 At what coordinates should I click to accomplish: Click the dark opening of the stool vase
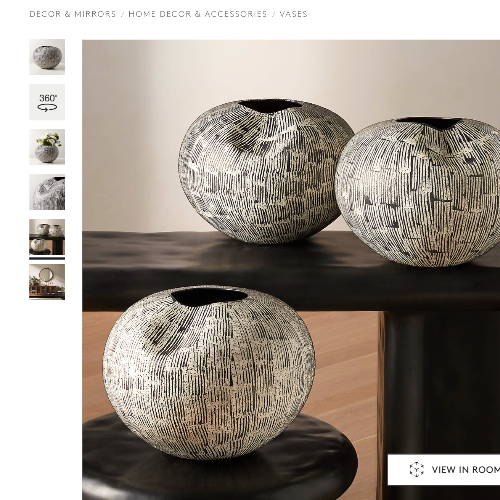tap(209, 297)
